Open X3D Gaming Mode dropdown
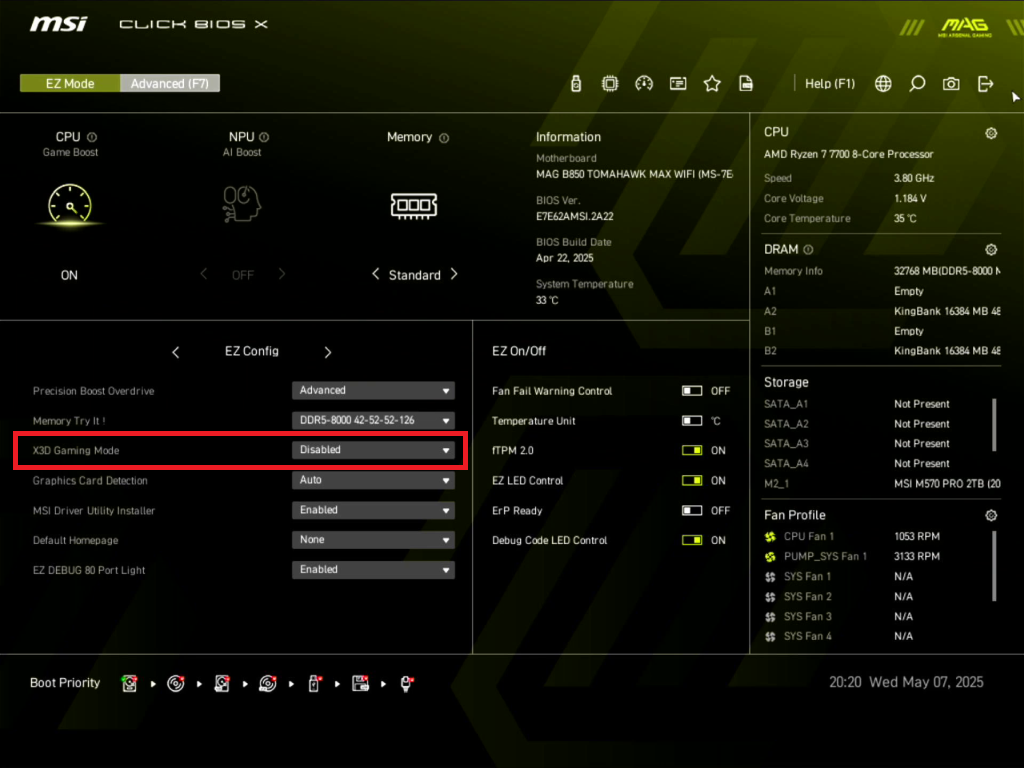1024x768 pixels. click(373, 450)
